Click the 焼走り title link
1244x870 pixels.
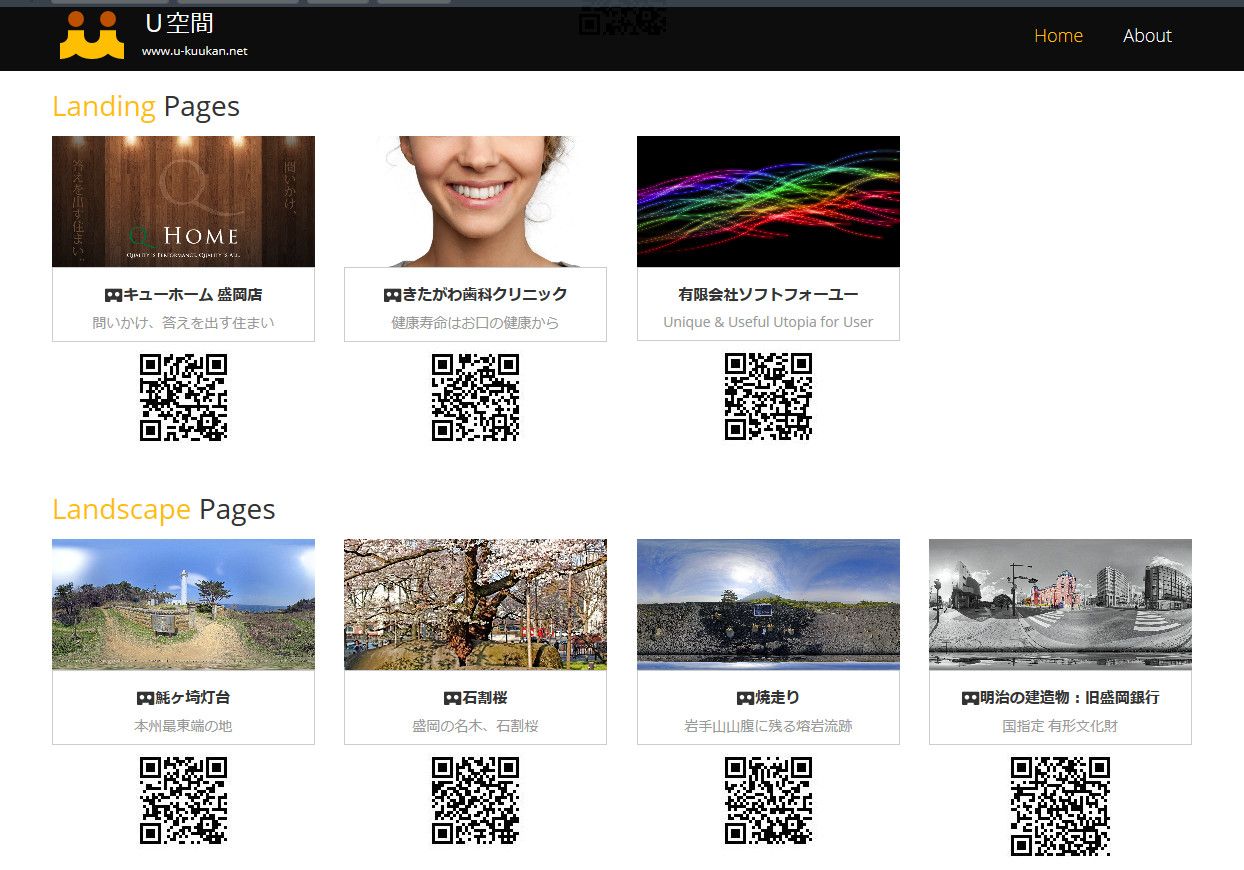pos(778,697)
